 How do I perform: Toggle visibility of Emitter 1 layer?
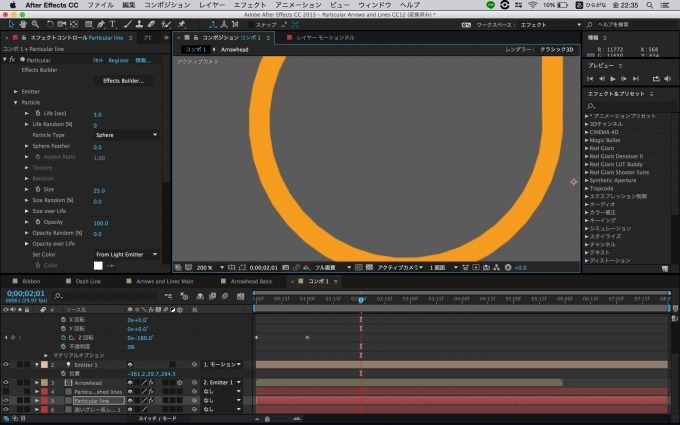(x=5, y=365)
